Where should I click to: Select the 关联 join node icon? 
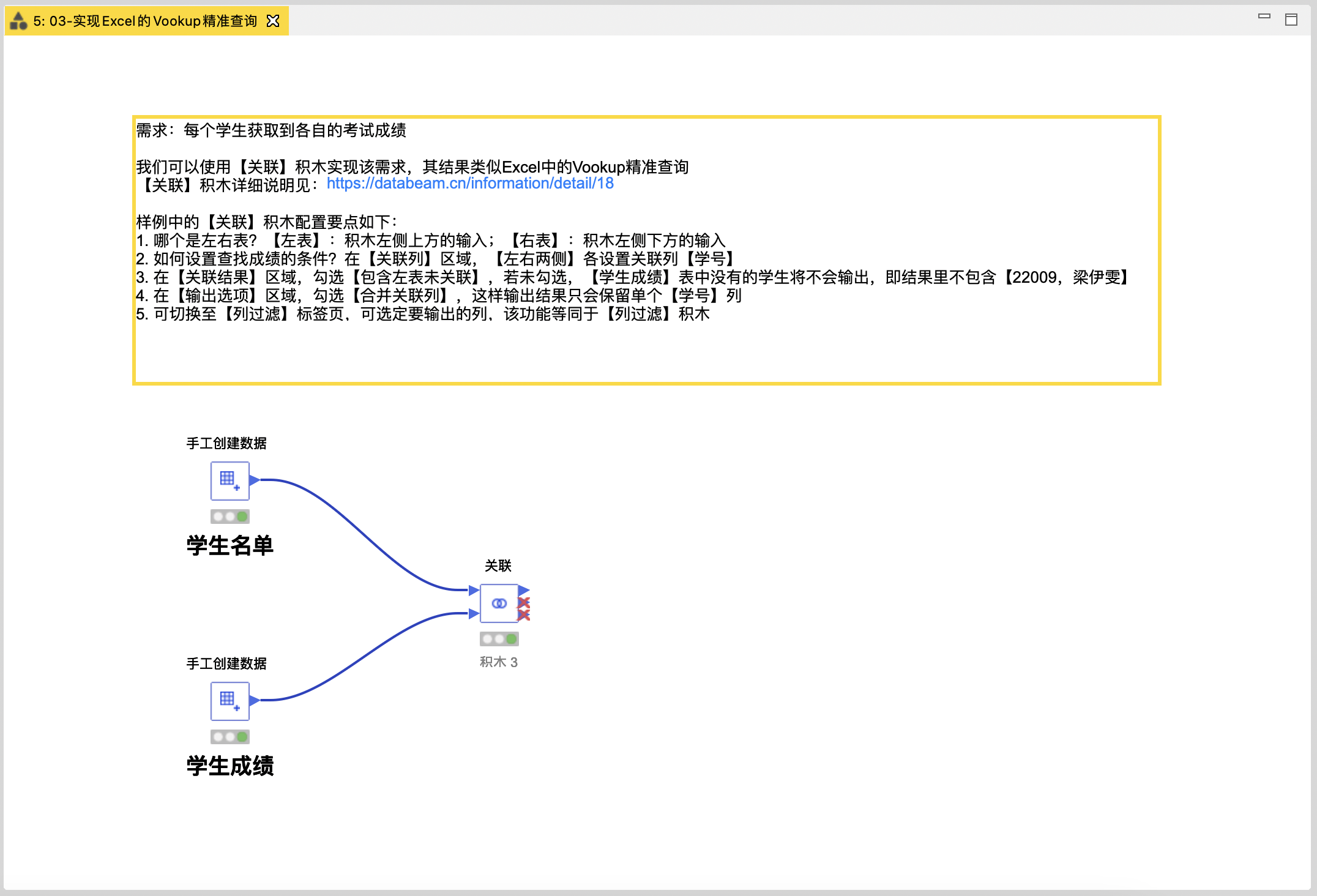click(499, 603)
